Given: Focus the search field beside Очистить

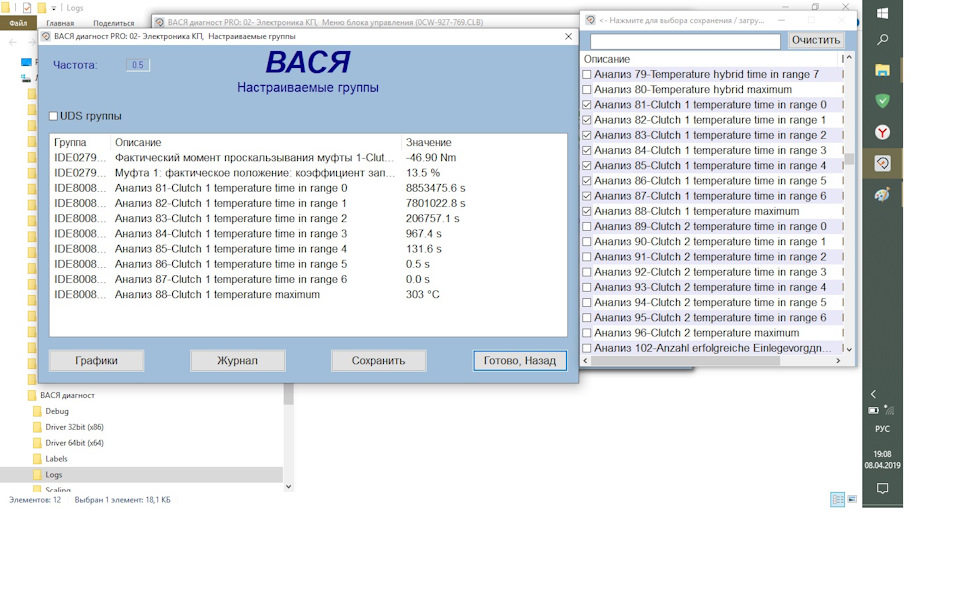Looking at the screenshot, I should [685, 40].
